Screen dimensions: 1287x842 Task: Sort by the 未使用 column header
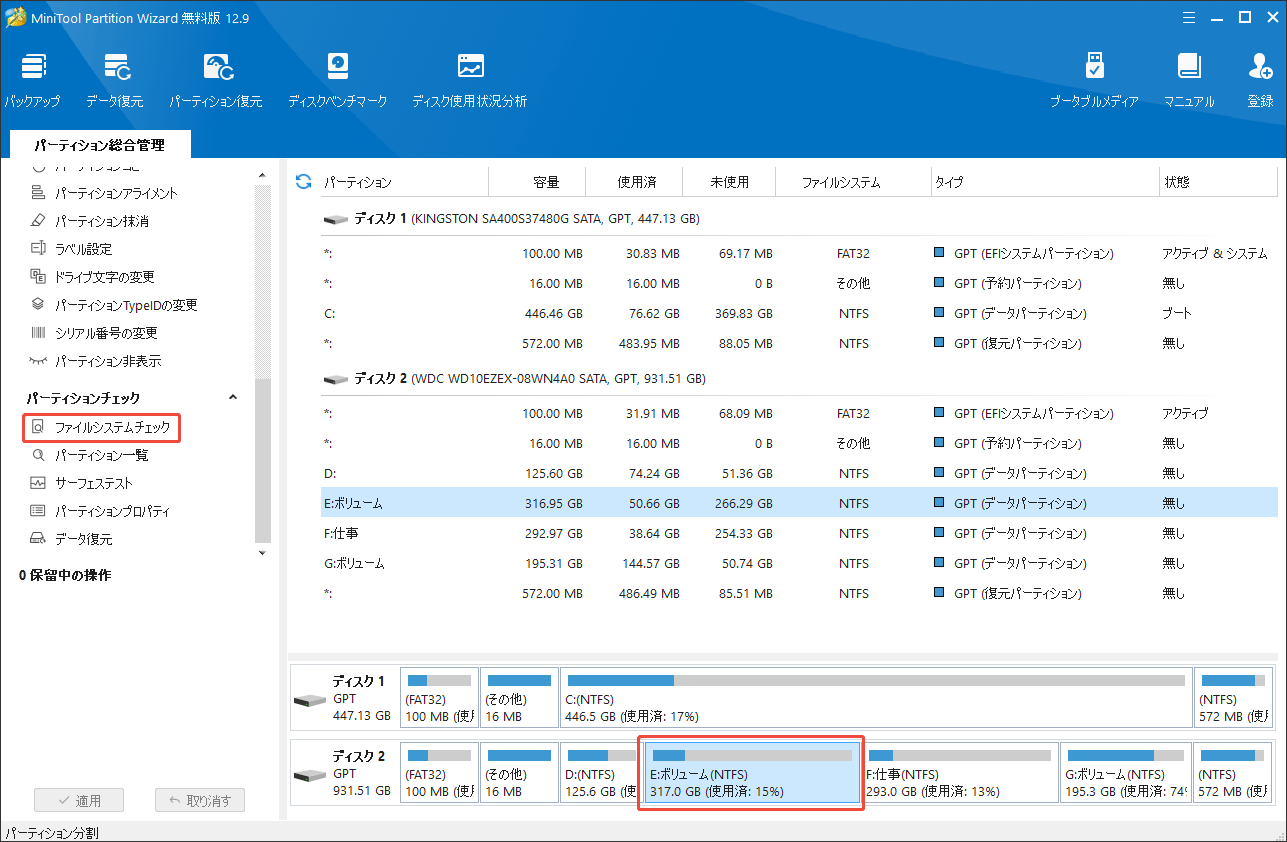[729, 182]
